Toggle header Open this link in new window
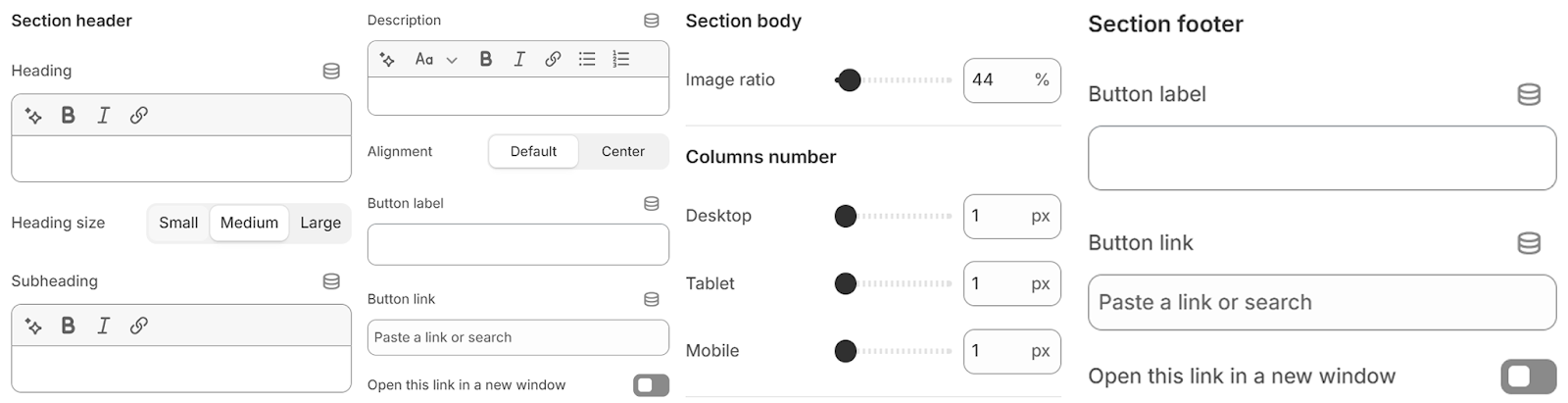 click(x=651, y=385)
